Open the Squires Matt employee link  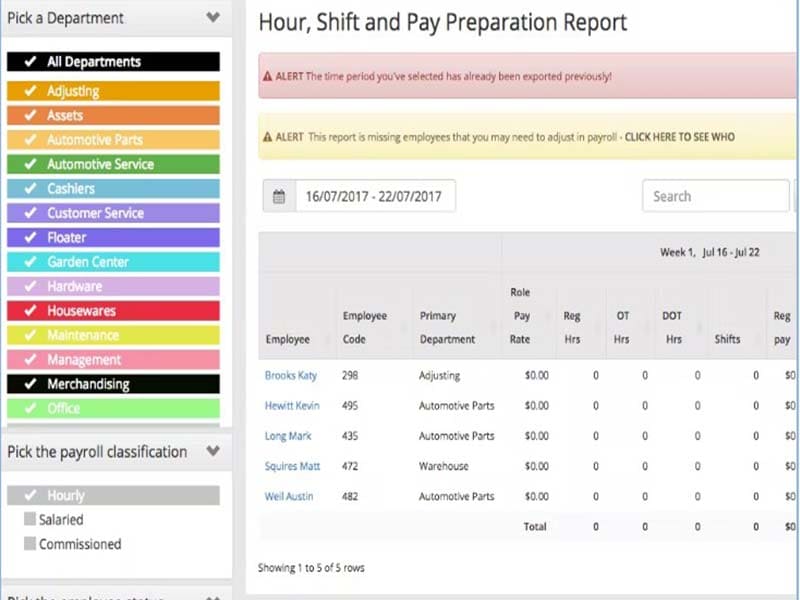294,466
